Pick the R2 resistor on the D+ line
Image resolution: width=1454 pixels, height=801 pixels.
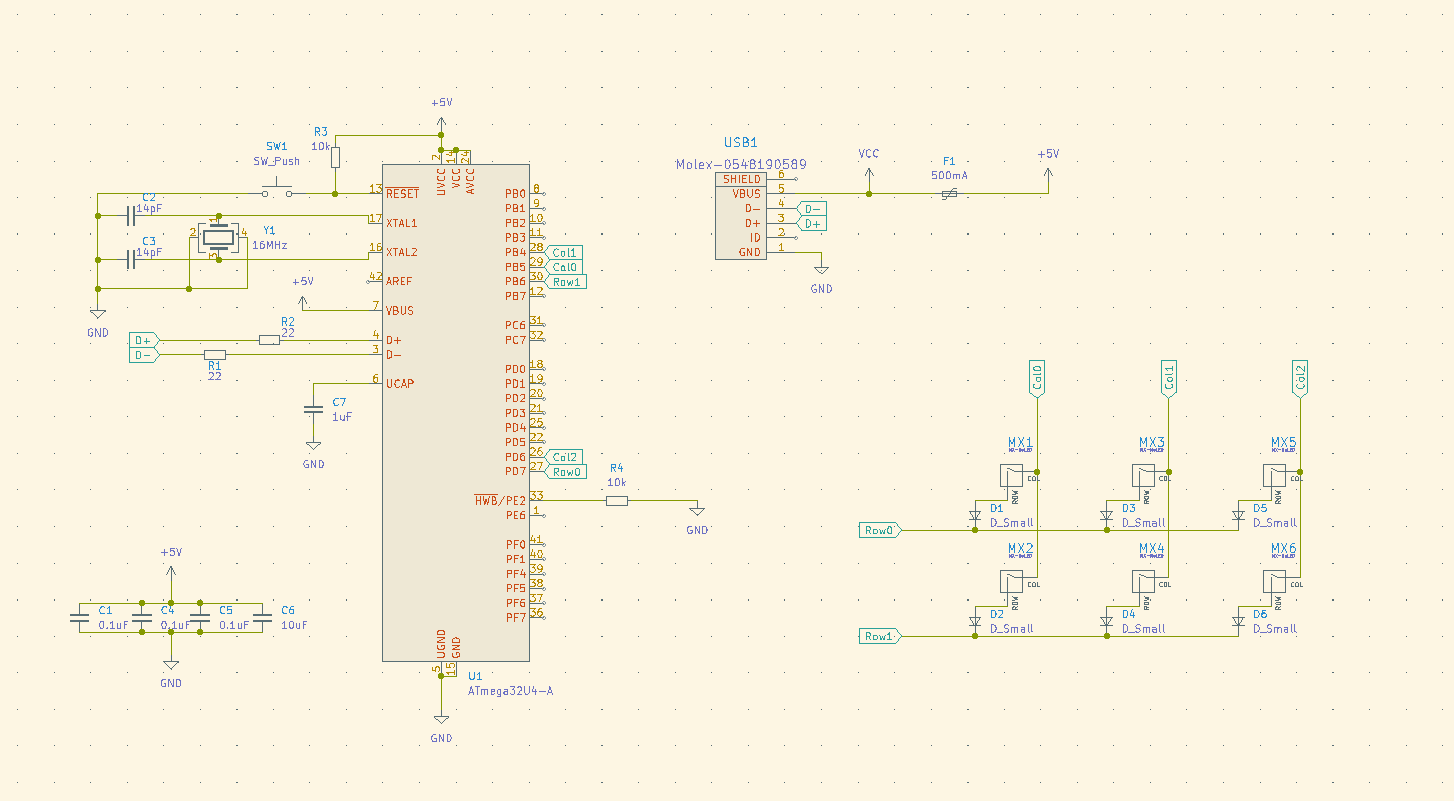point(269,340)
